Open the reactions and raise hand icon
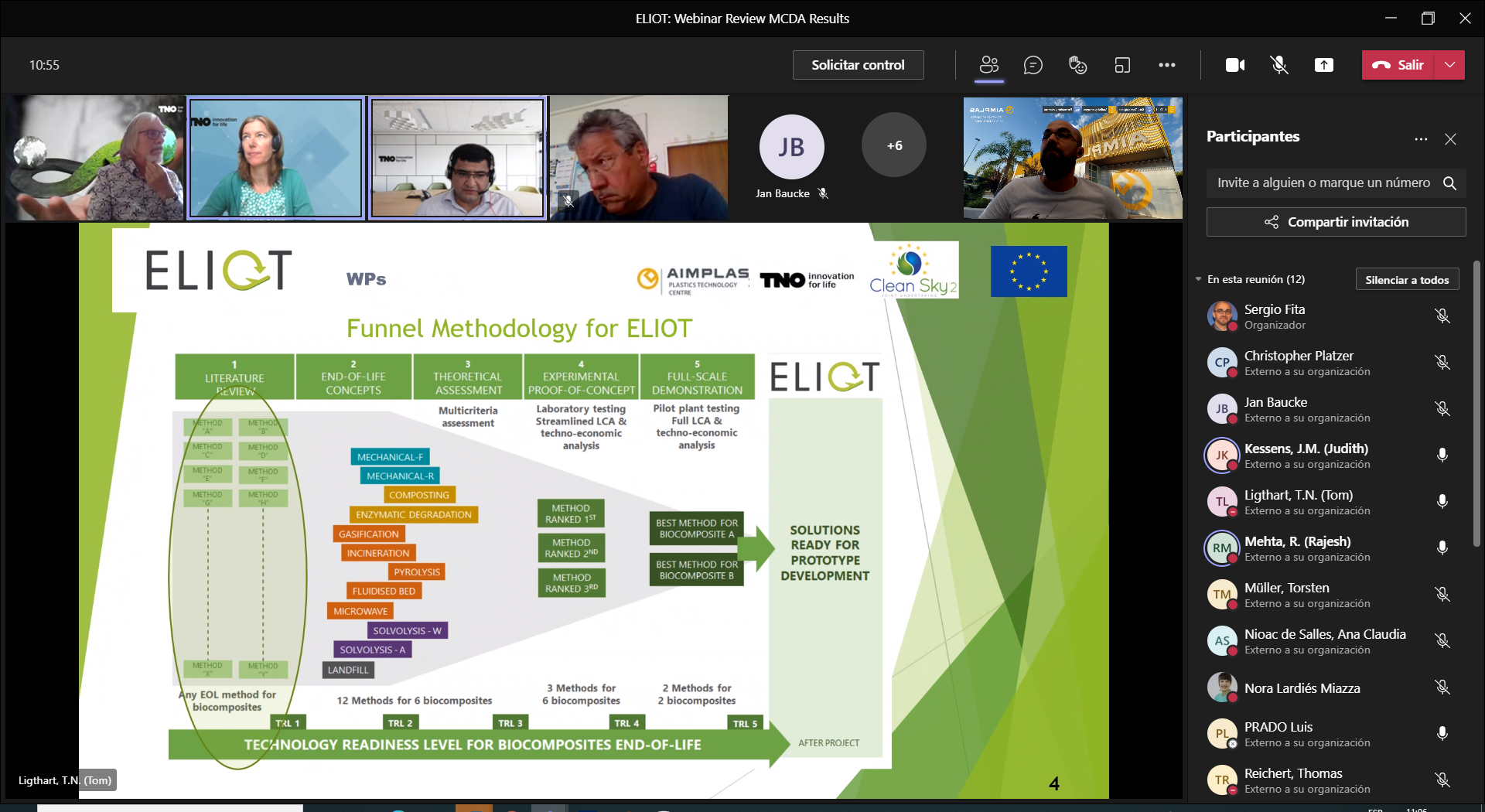The width and height of the screenshot is (1485, 812). coord(1077,65)
